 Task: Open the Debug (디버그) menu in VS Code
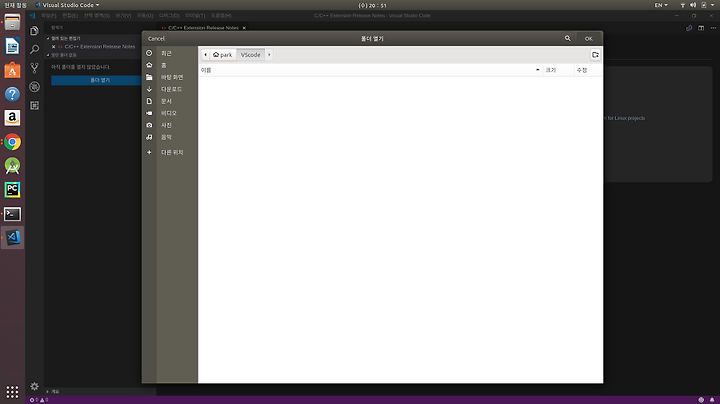169,16
